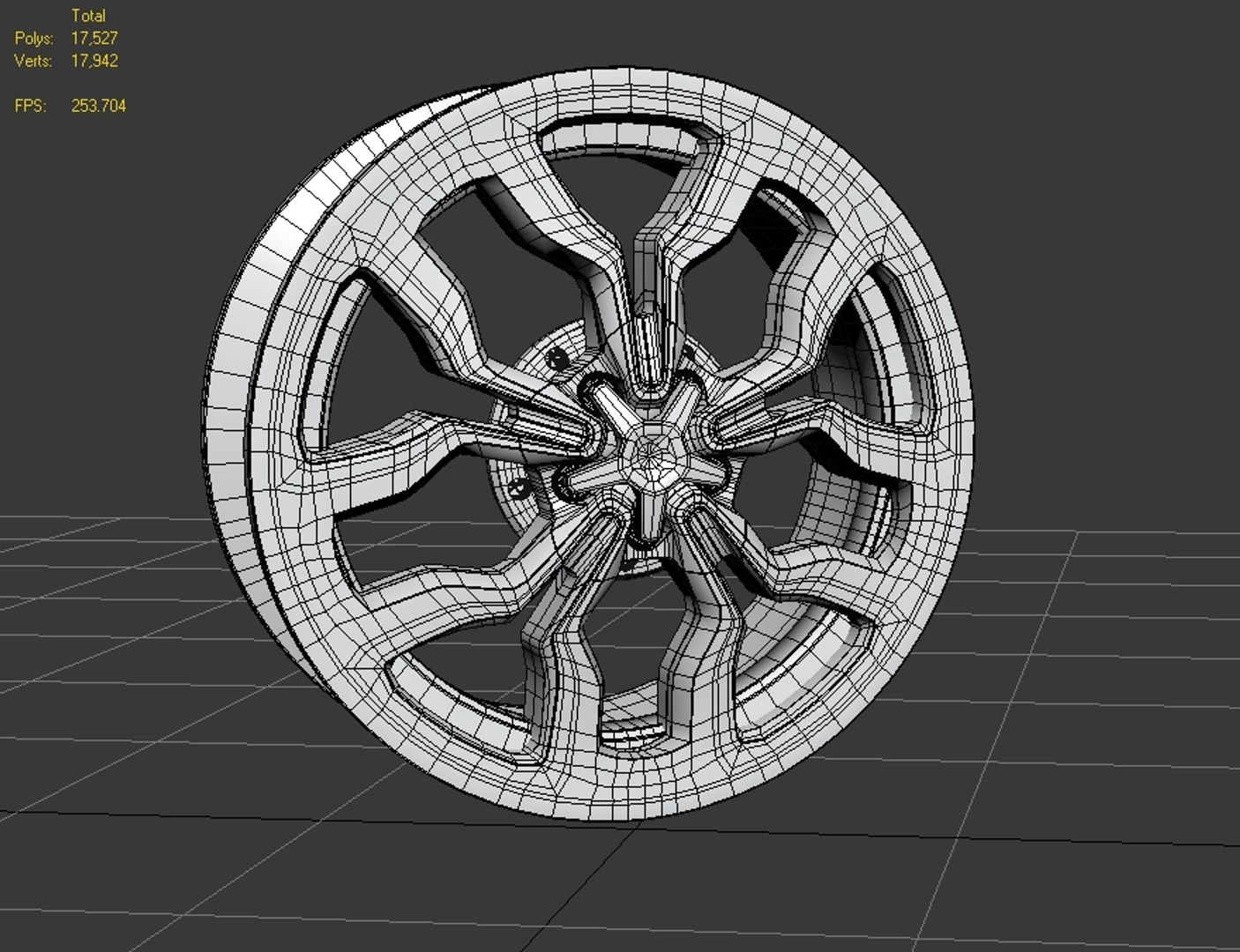This screenshot has height=952, width=1240.
Task: Click the Verts: label
Action: coord(33,61)
